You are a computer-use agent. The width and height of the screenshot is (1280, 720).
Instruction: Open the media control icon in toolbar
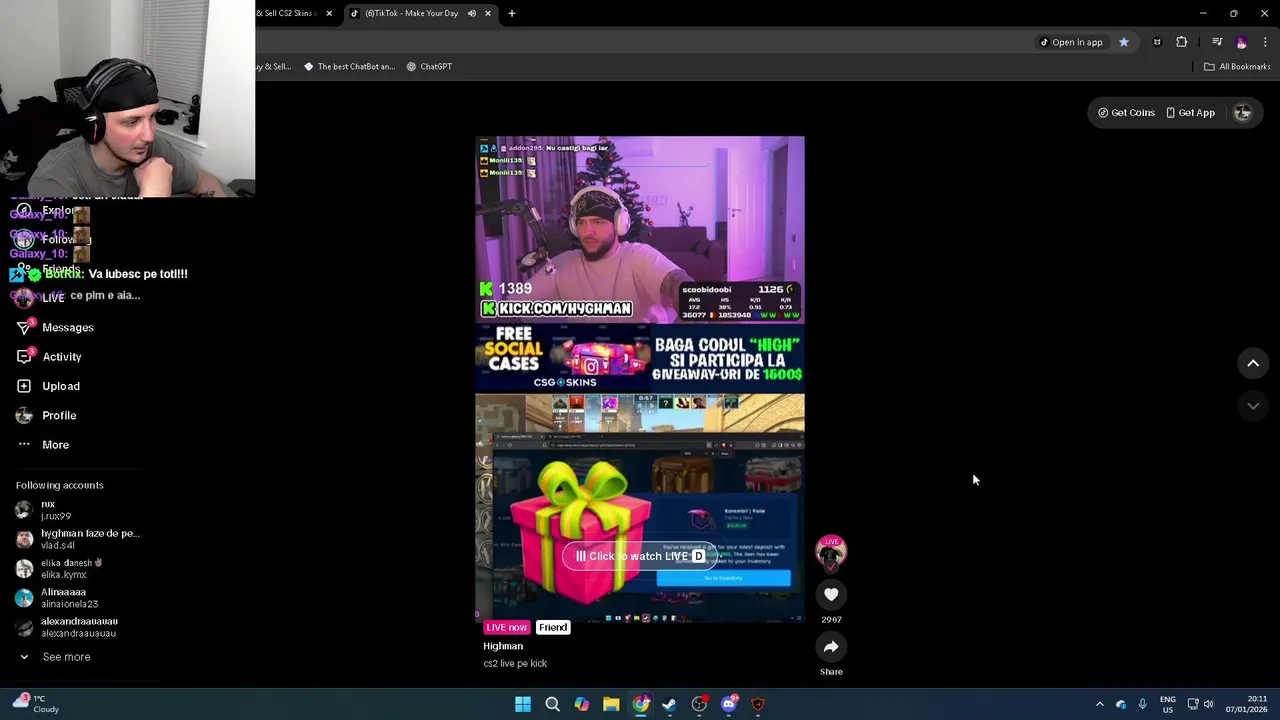coord(1217,42)
